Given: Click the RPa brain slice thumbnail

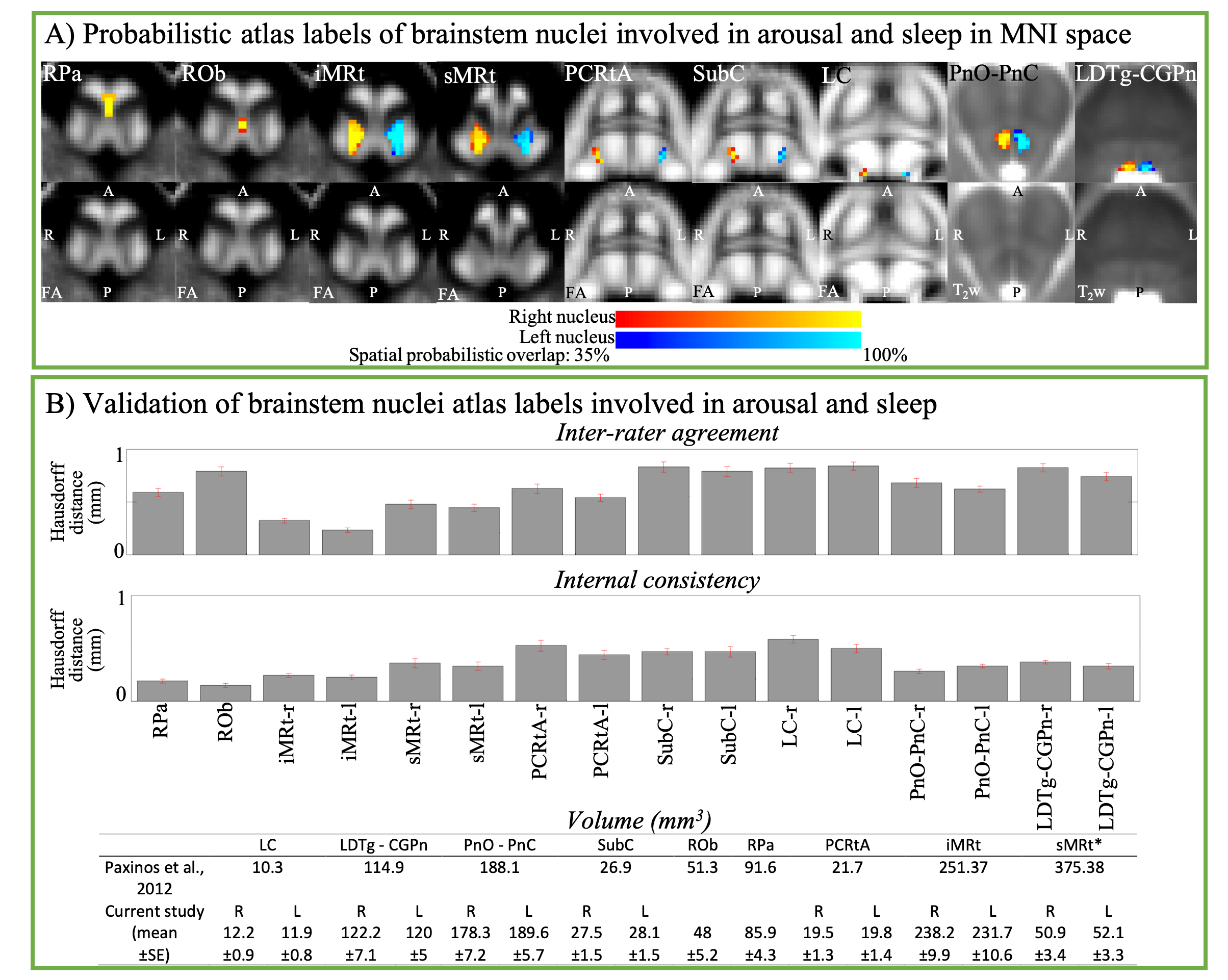Looking at the screenshot, I should click(108, 122).
